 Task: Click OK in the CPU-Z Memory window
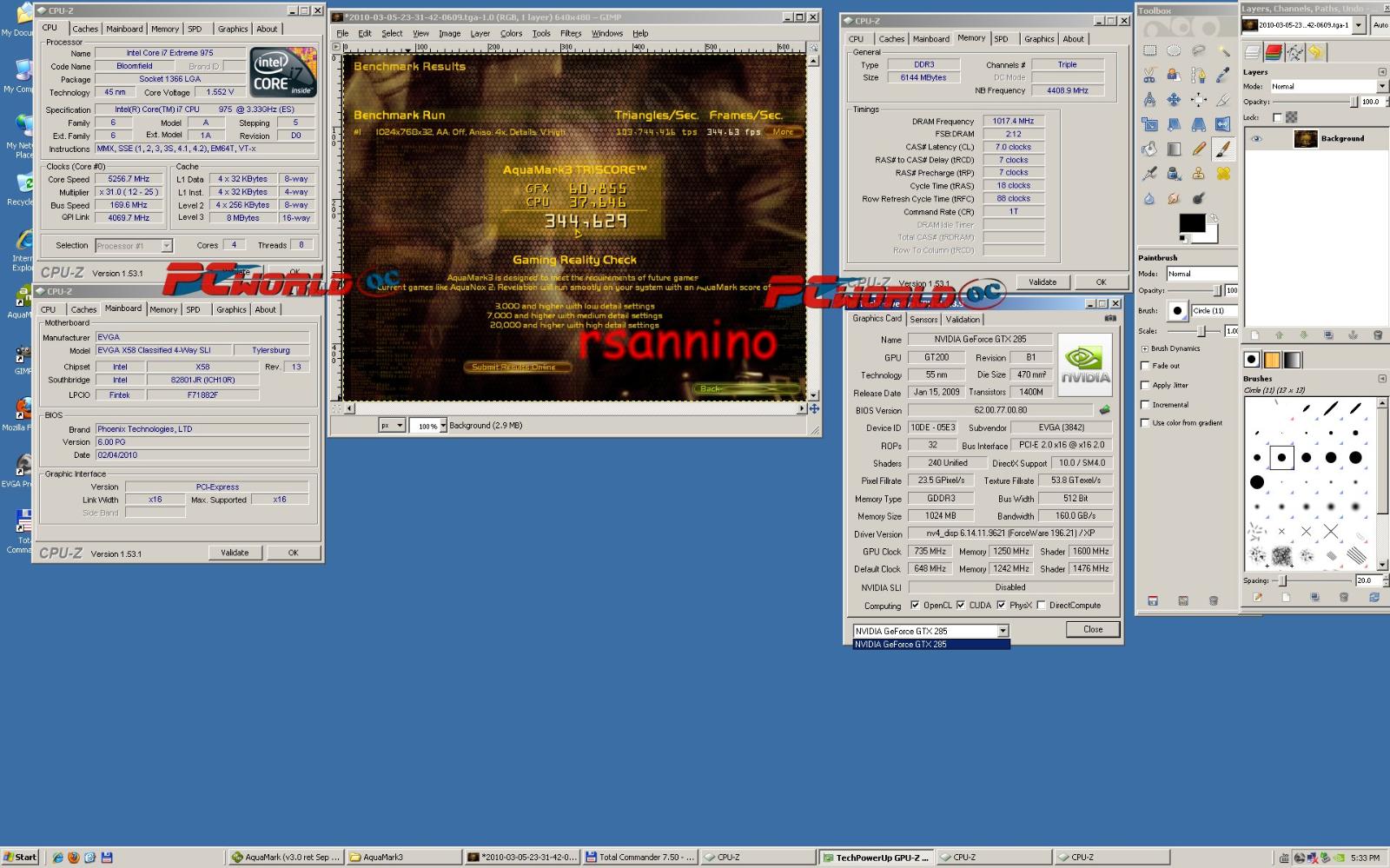[x=1101, y=282]
